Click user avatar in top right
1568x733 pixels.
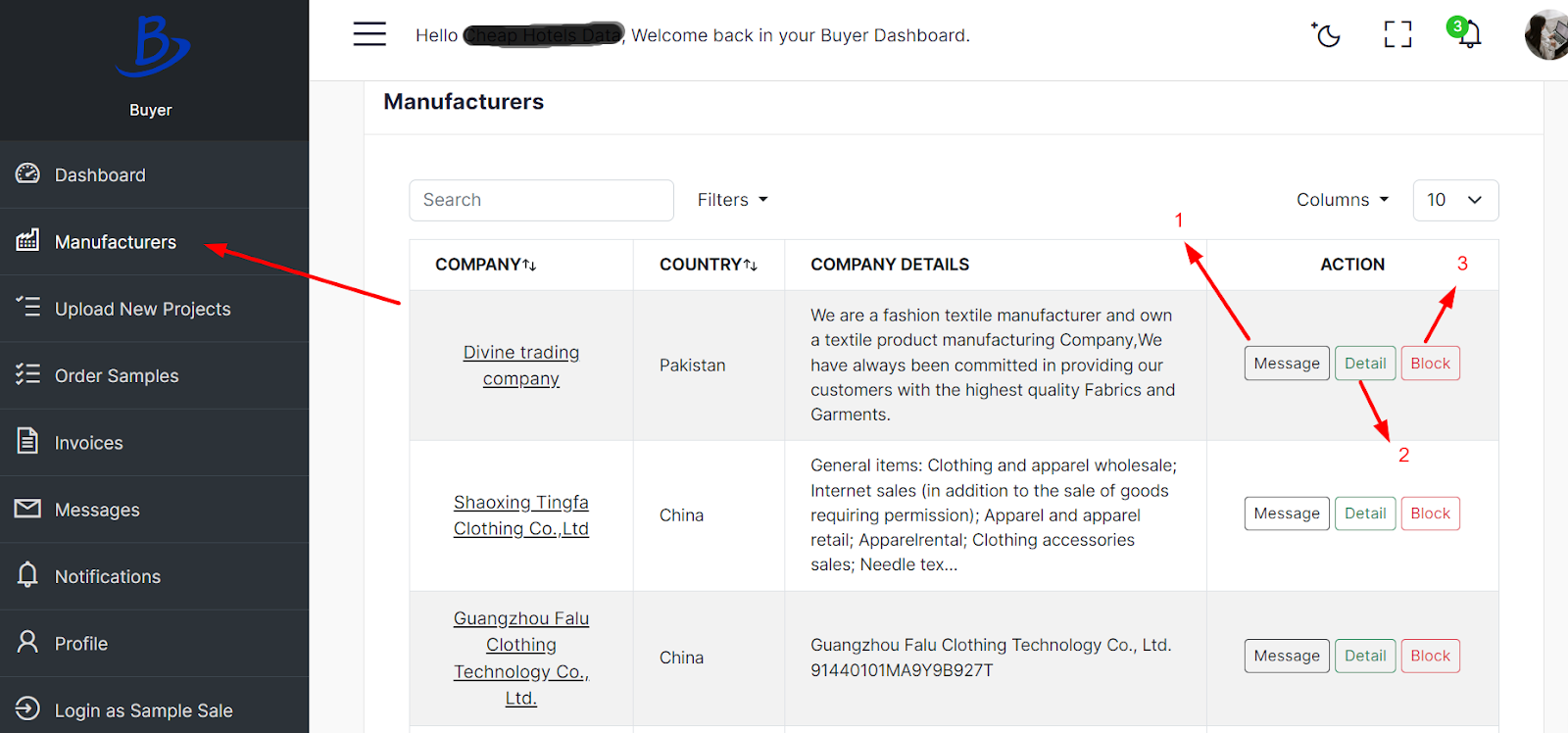pos(1548,35)
